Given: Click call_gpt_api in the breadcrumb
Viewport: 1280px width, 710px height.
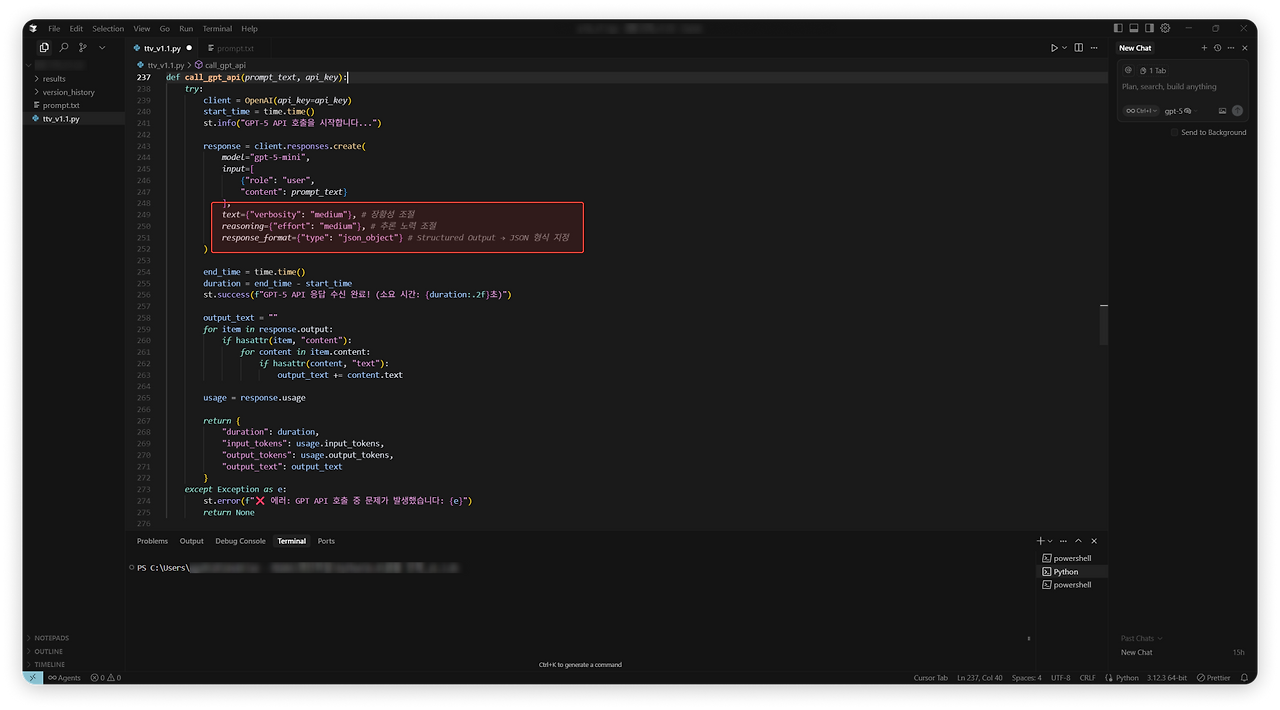Looking at the screenshot, I should 220,65.
